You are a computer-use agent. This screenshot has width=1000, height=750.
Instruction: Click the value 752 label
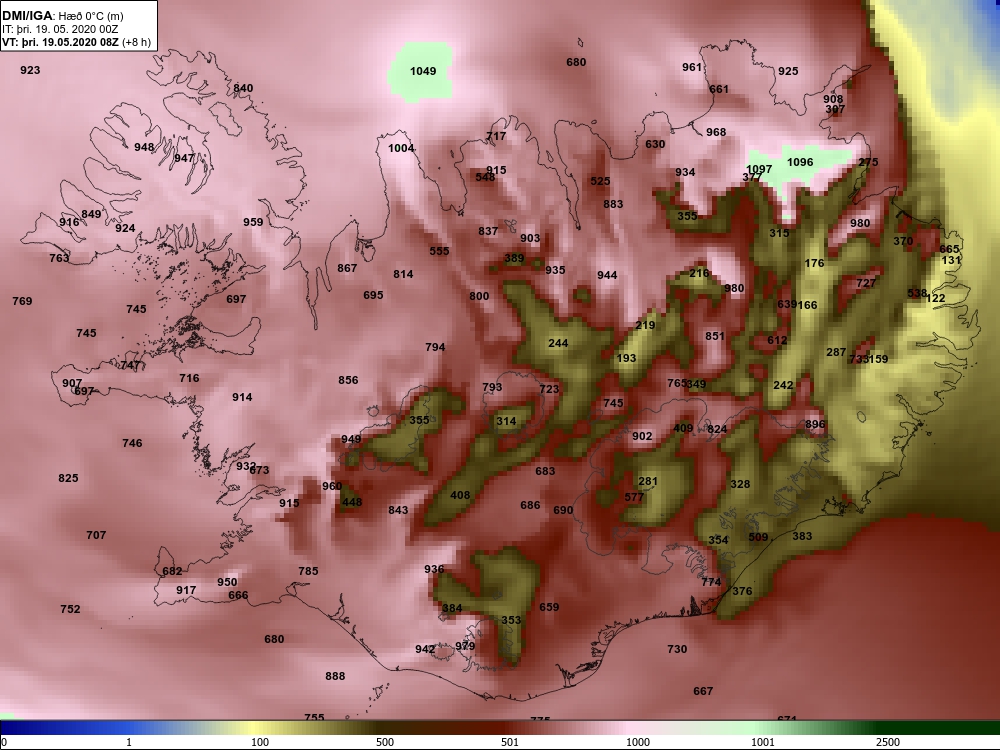pyautogui.click(x=70, y=609)
